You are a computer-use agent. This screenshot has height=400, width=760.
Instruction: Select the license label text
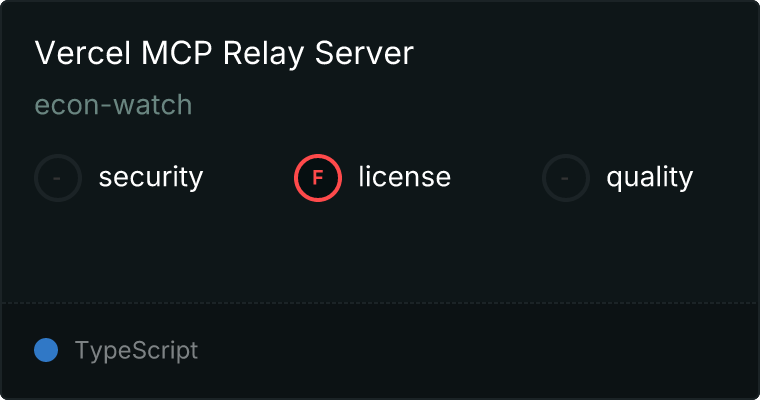click(x=404, y=176)
